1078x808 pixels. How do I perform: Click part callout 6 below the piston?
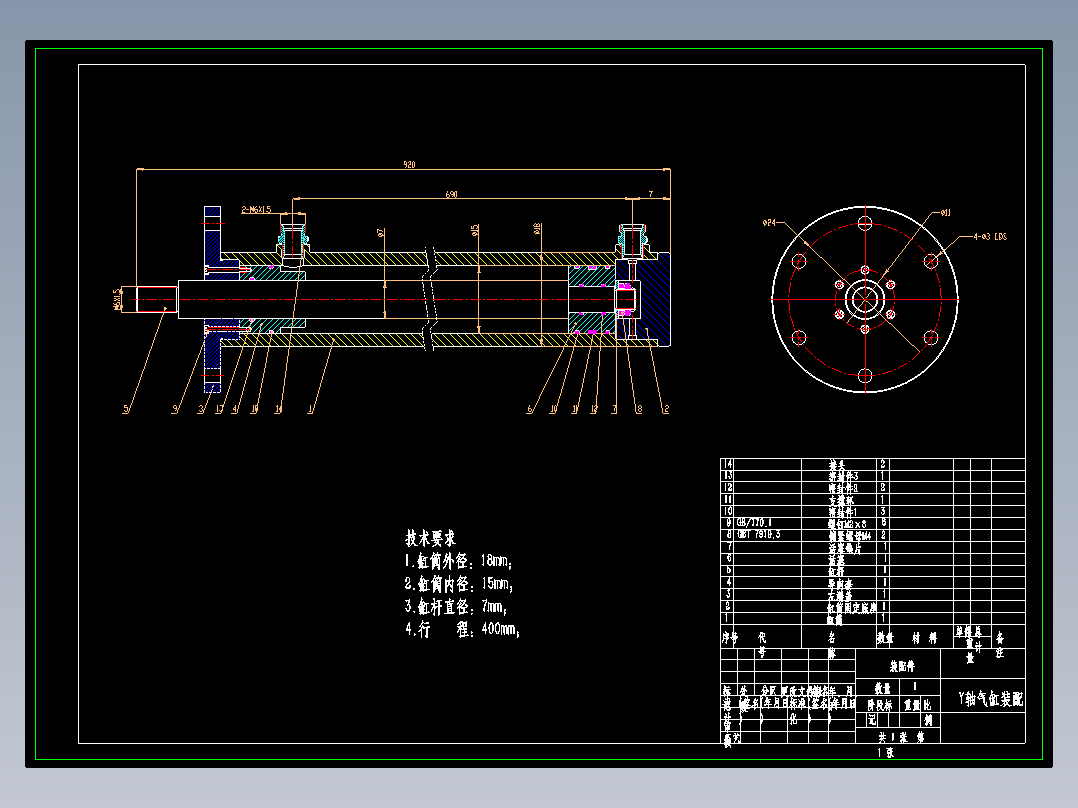529,409
